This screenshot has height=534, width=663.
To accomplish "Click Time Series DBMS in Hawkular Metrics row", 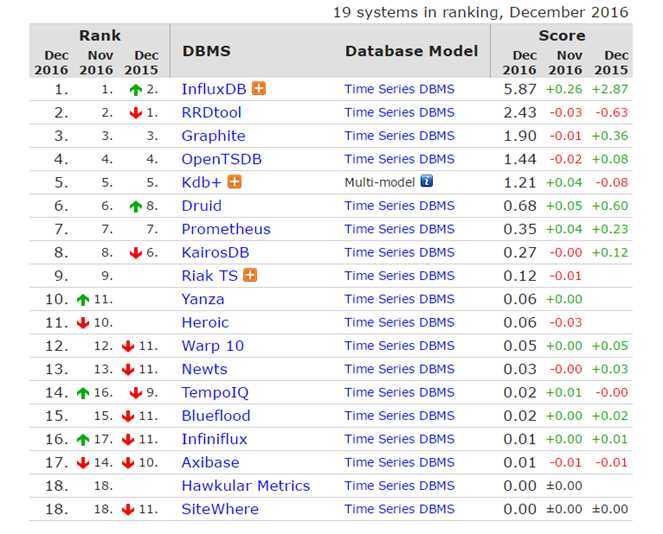I will (x=400, y=486).
